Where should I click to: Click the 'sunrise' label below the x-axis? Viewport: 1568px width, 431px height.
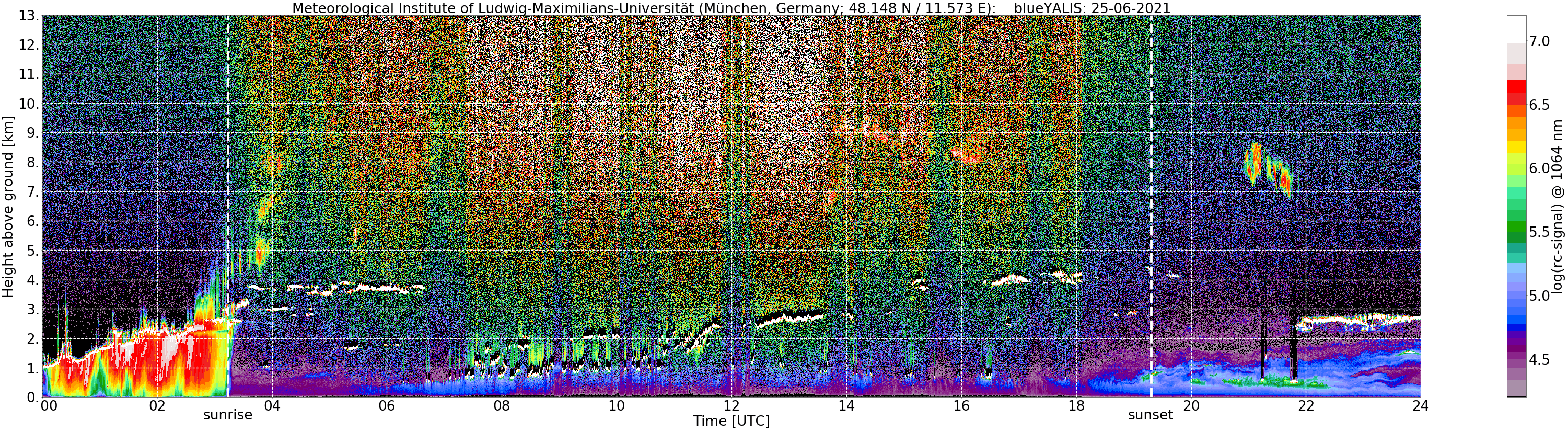228,415
